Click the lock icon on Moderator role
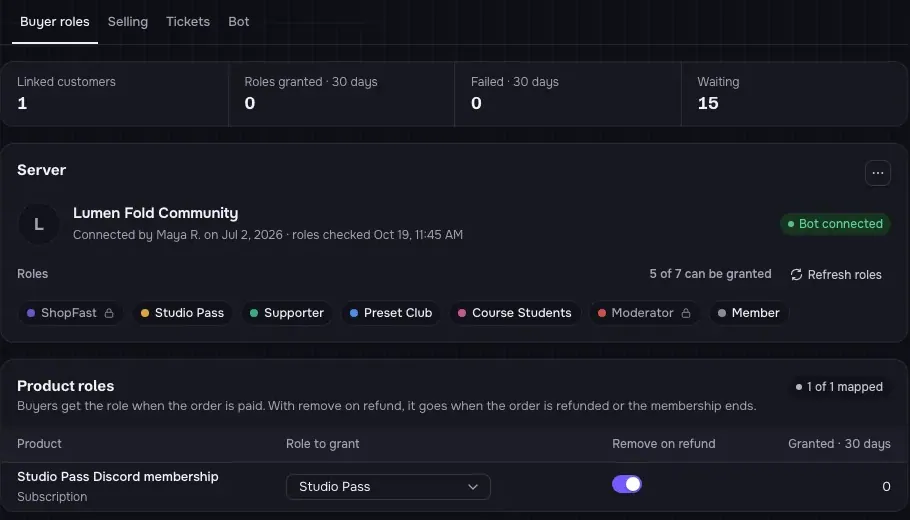The height and width of the screenshot is (520, 910). pyautogui.click(x=685, y=313)
